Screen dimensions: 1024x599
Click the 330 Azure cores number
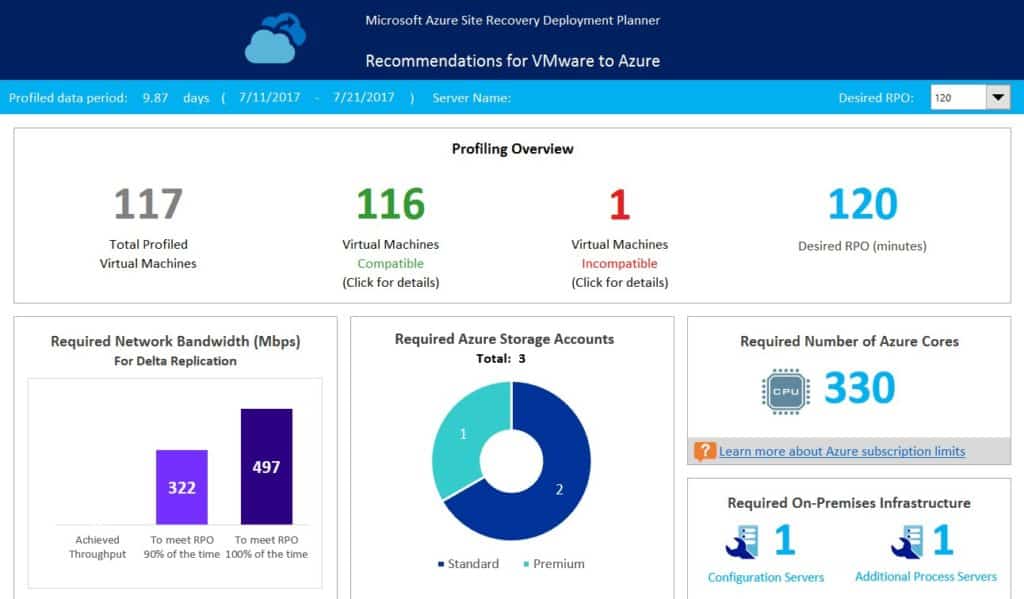tap(860, 388)
